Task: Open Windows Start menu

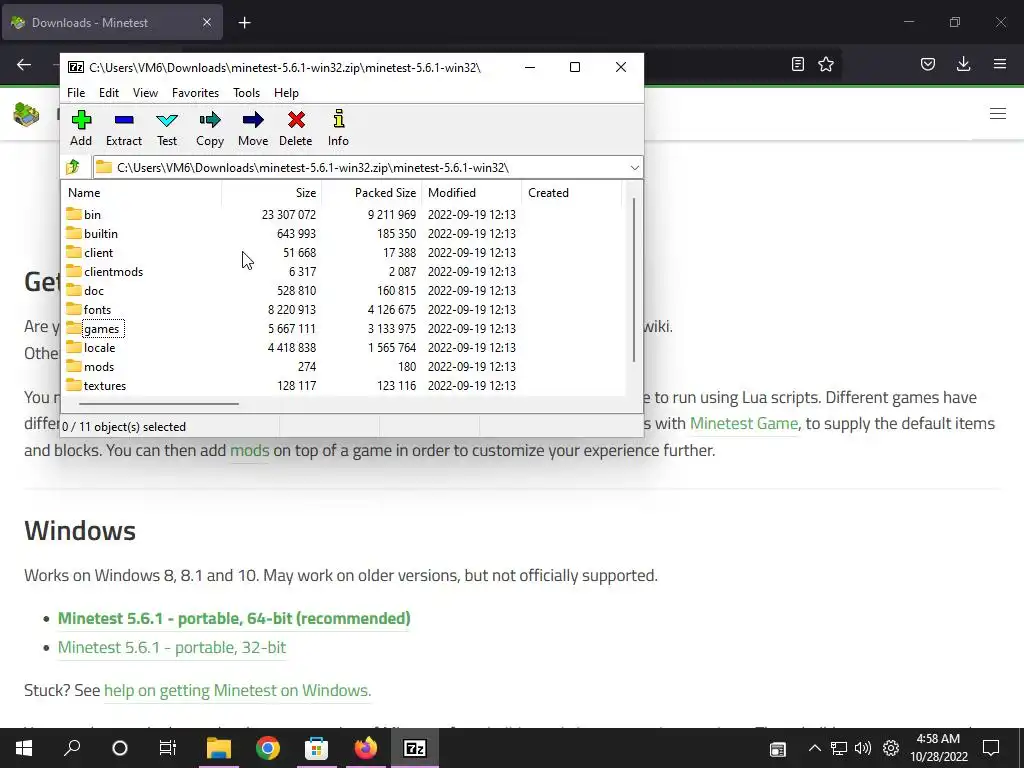Action: (24, 748)
